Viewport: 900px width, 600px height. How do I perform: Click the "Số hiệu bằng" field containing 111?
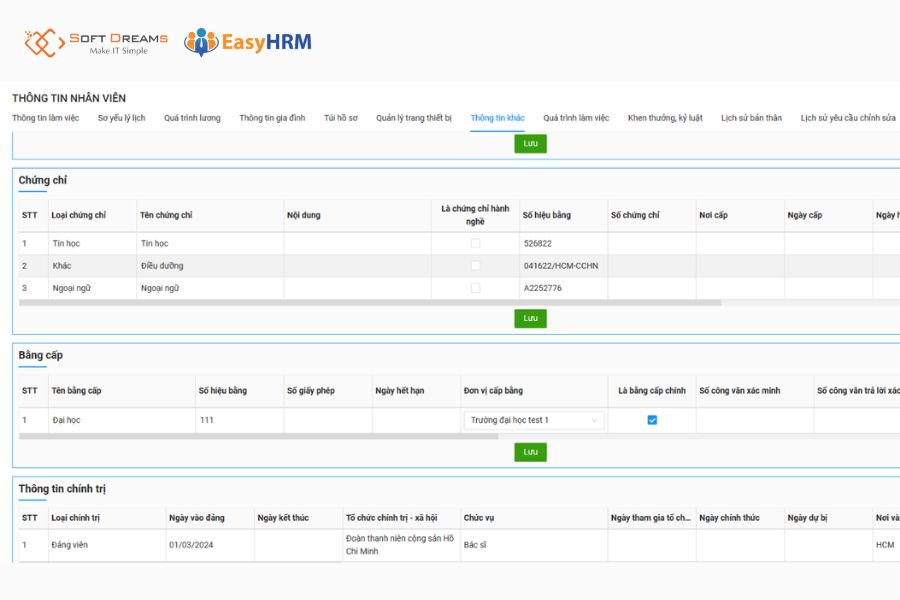click(x=239, y=420)
